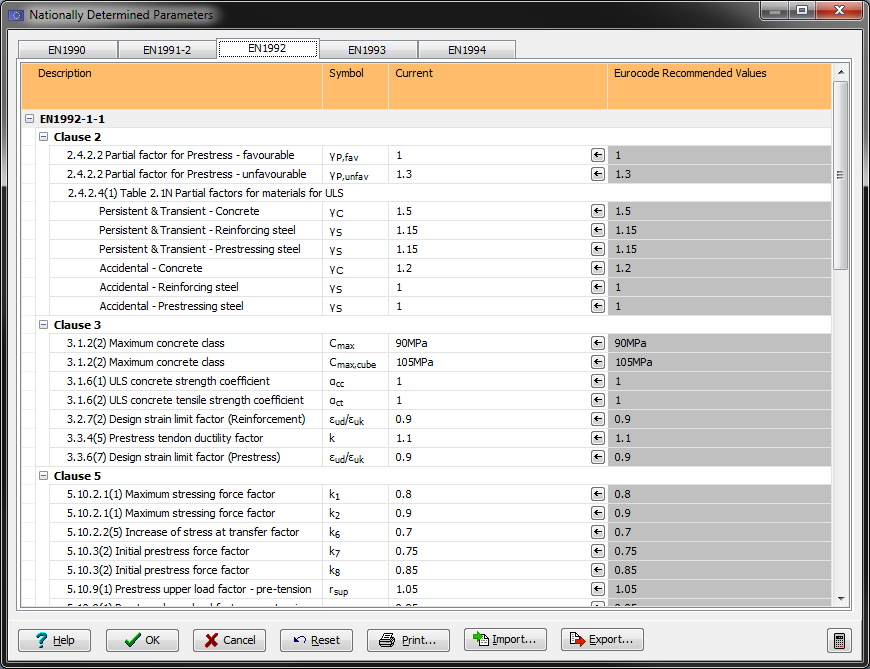The height and width of the screenshot is (669, 870).
Task: Restore Cmax,cube 105MPa recommended value arrow
Action: point(598,362)
